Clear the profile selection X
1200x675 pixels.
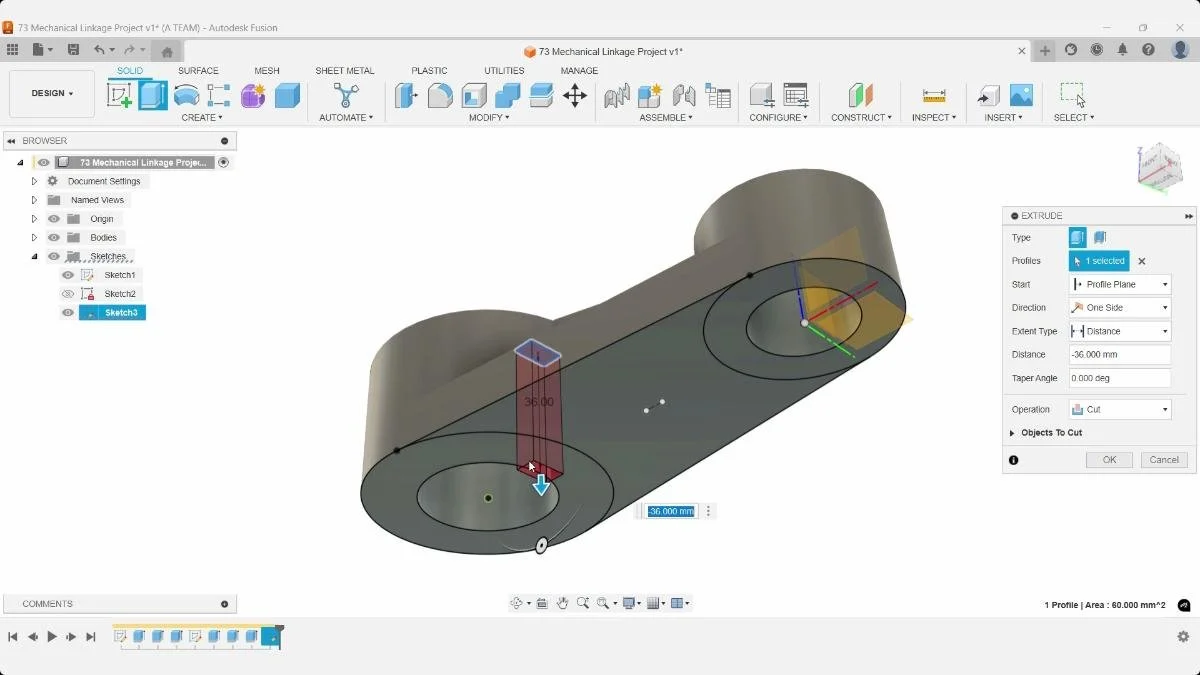coord(1142,261)
